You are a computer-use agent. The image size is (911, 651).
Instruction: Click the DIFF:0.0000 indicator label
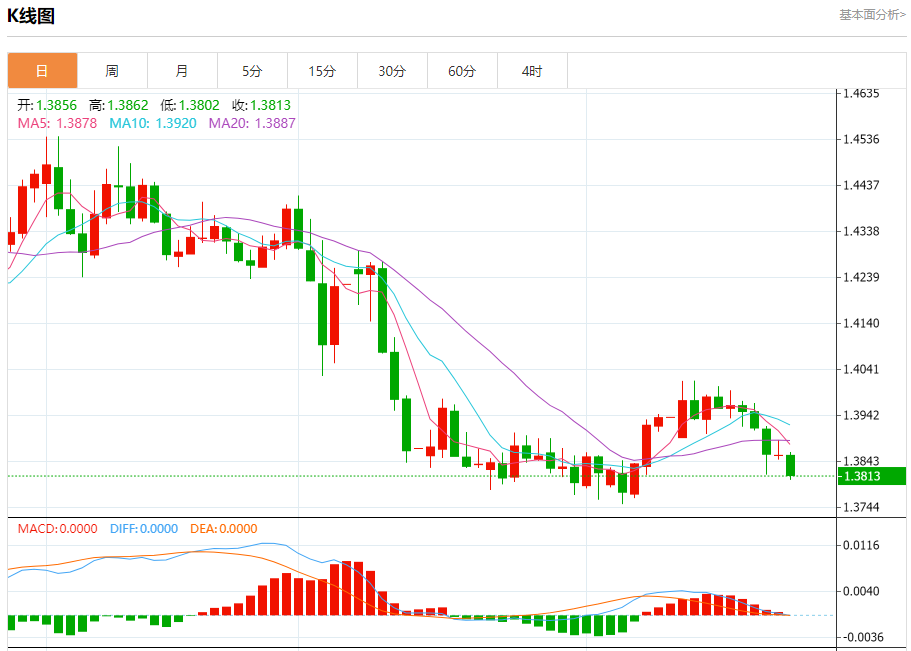144,528
